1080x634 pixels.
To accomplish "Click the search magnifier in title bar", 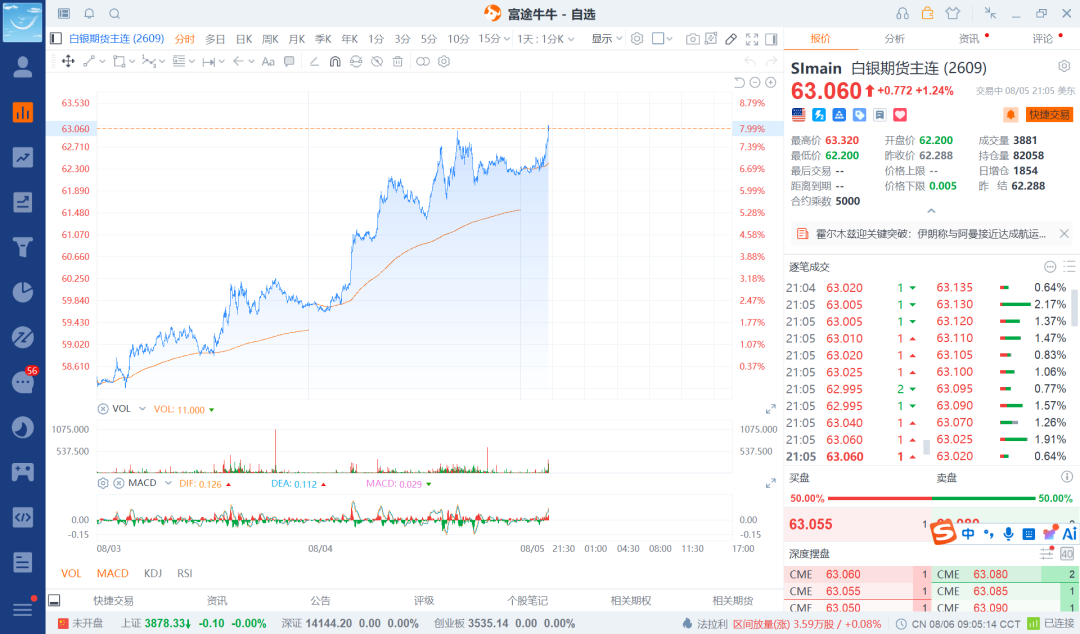I will (x=115, y=14).
